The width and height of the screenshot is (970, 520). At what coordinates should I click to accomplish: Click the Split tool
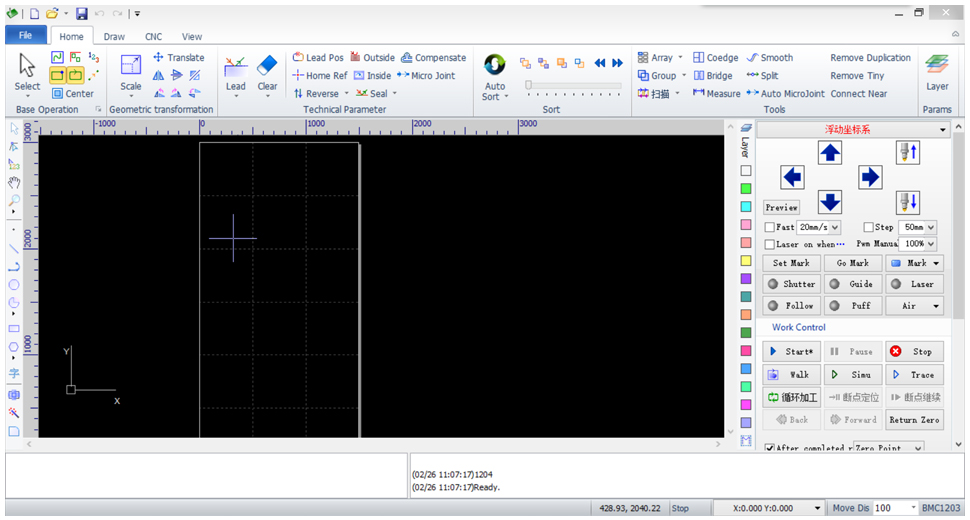pyautogui.click(x=762, y=75)
